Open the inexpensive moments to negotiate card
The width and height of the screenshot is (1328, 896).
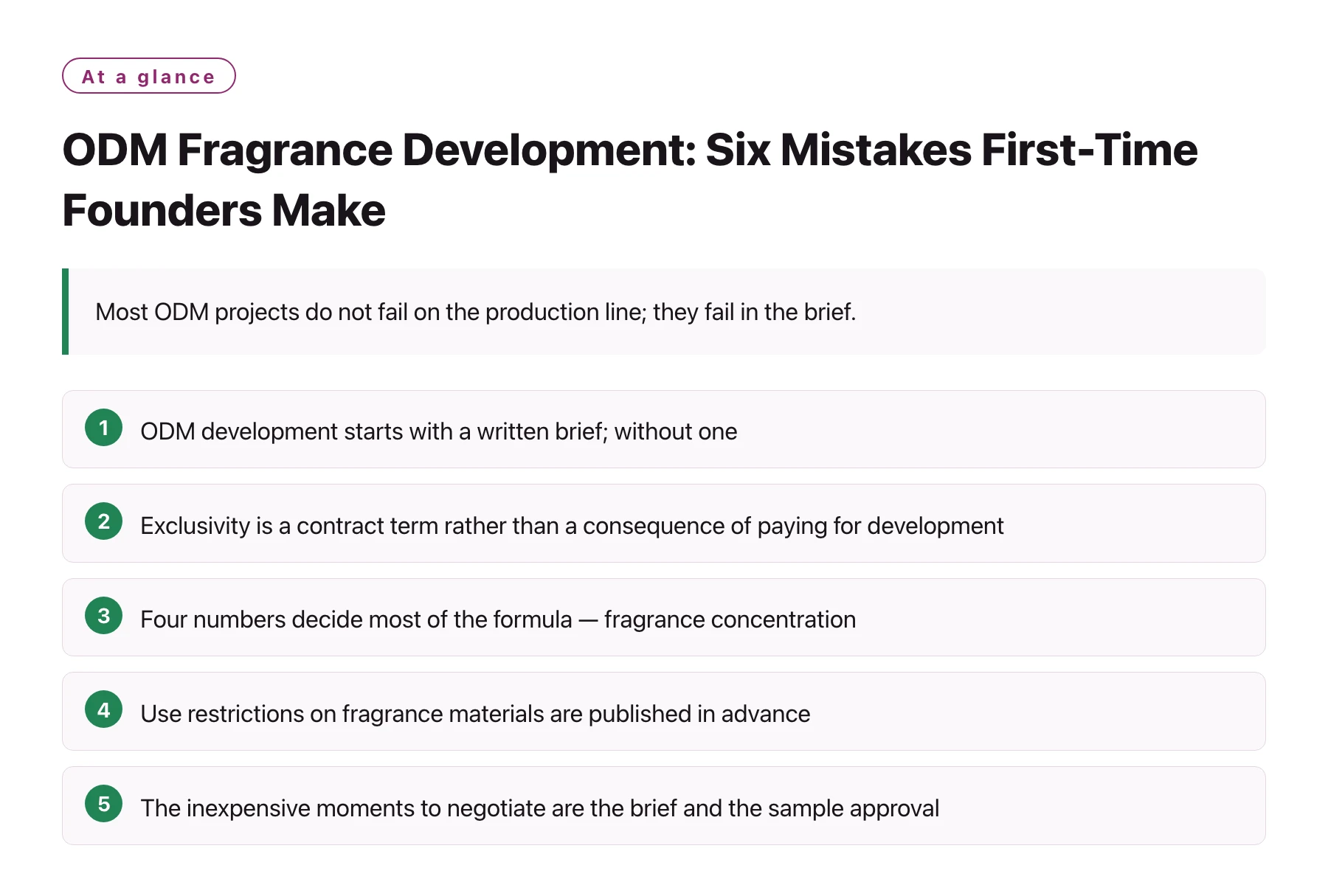[664, 806]
